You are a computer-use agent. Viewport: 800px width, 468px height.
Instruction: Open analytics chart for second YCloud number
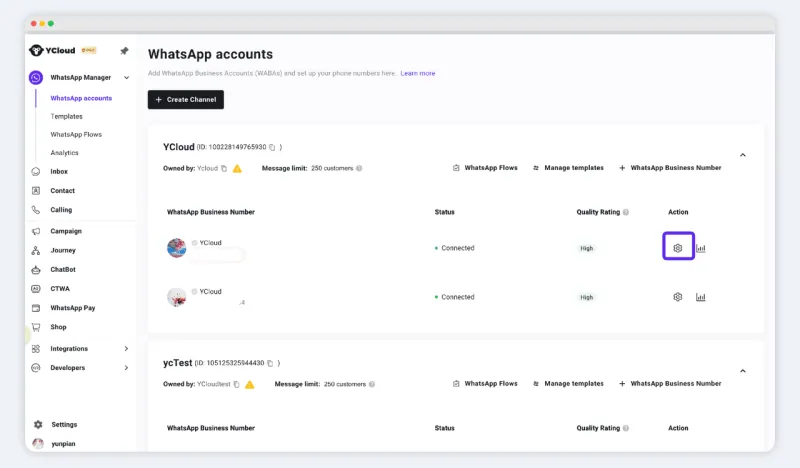tap(701, 297)
